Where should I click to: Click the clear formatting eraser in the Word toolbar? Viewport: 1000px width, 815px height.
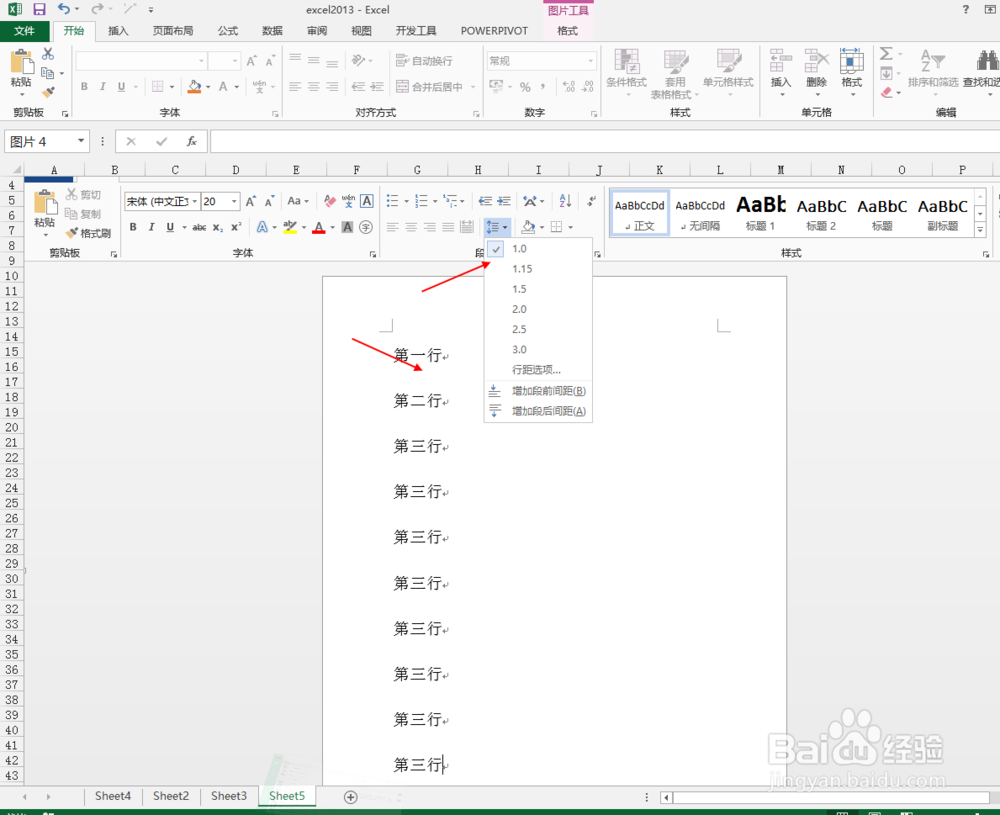[330, 201]
